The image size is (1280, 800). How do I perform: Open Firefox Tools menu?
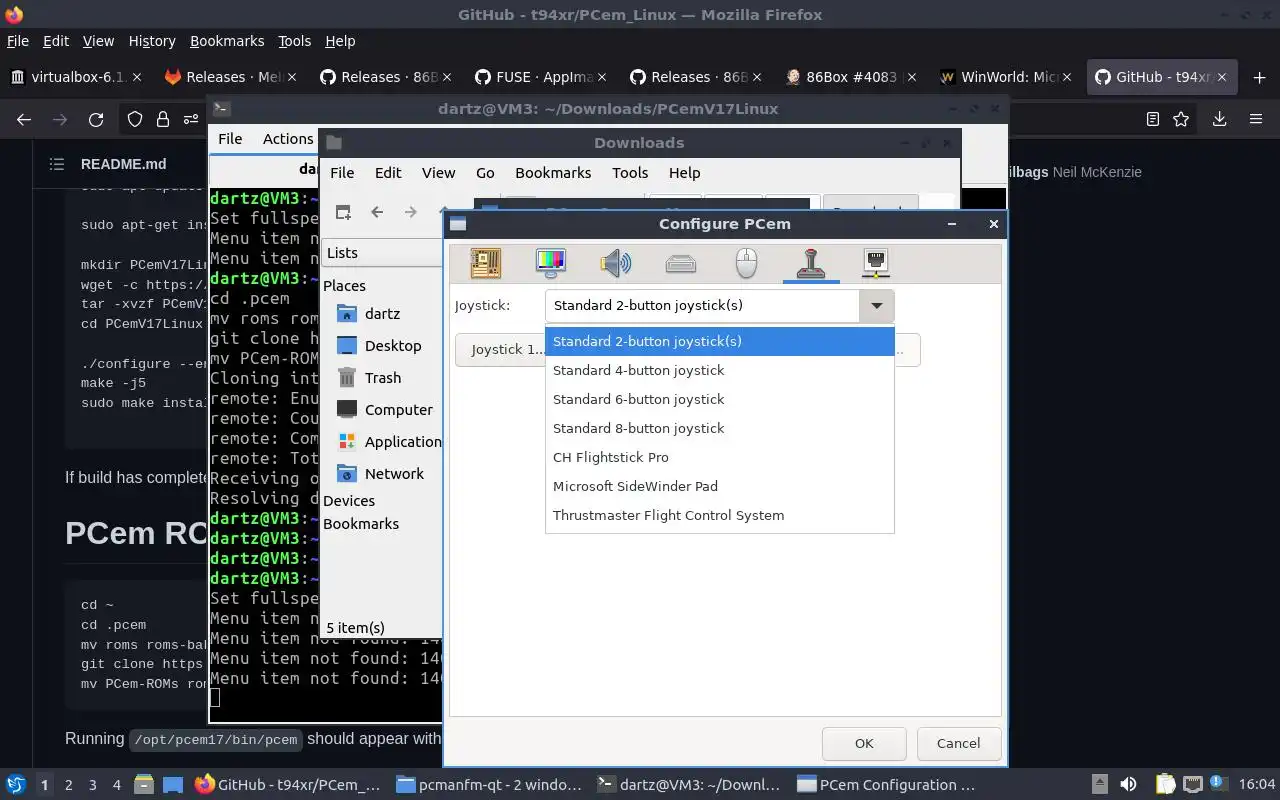point(294,41)
